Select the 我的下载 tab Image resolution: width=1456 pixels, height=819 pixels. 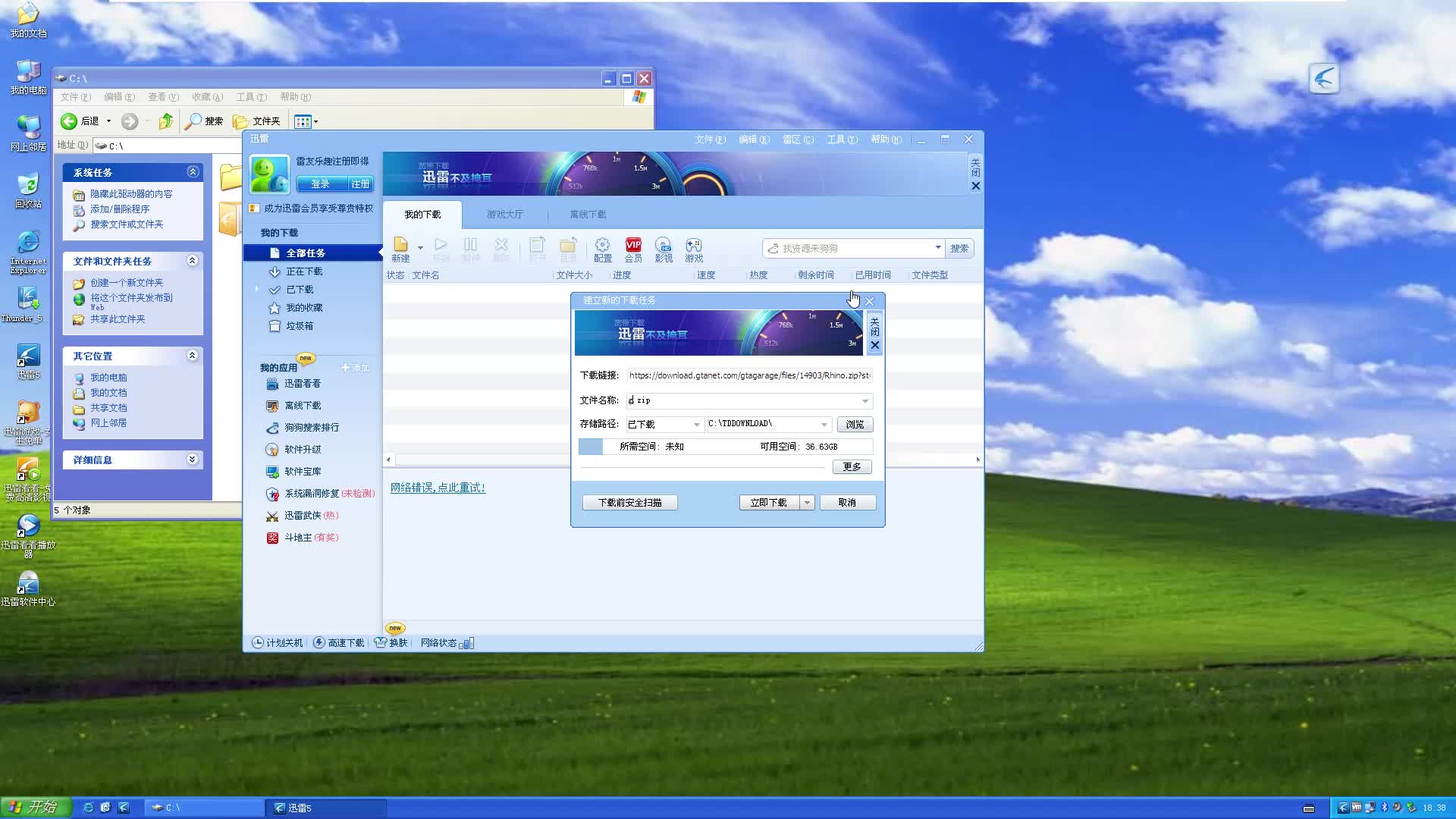(x=422, y=215)
